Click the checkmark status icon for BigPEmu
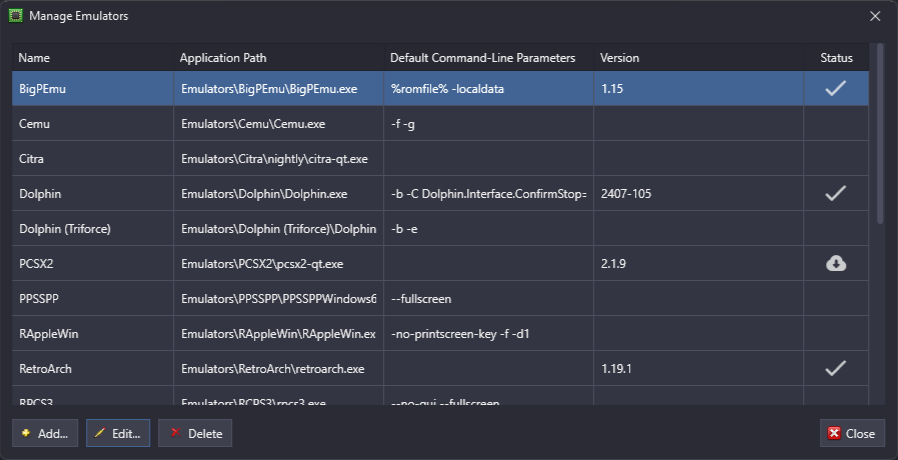The image size is (898, 460). point(836,88)
